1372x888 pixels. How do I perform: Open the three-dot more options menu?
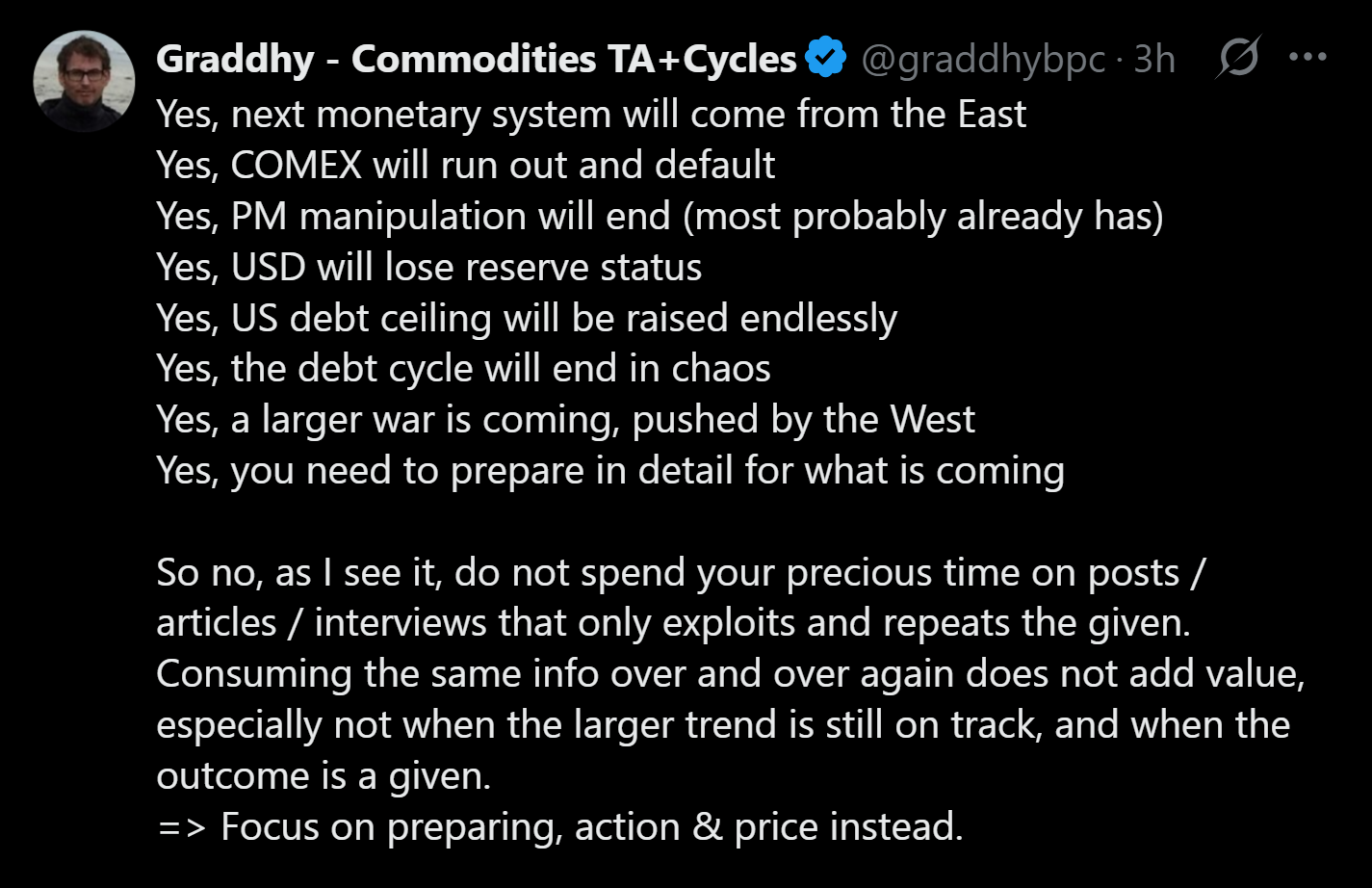coord(1307,57)
